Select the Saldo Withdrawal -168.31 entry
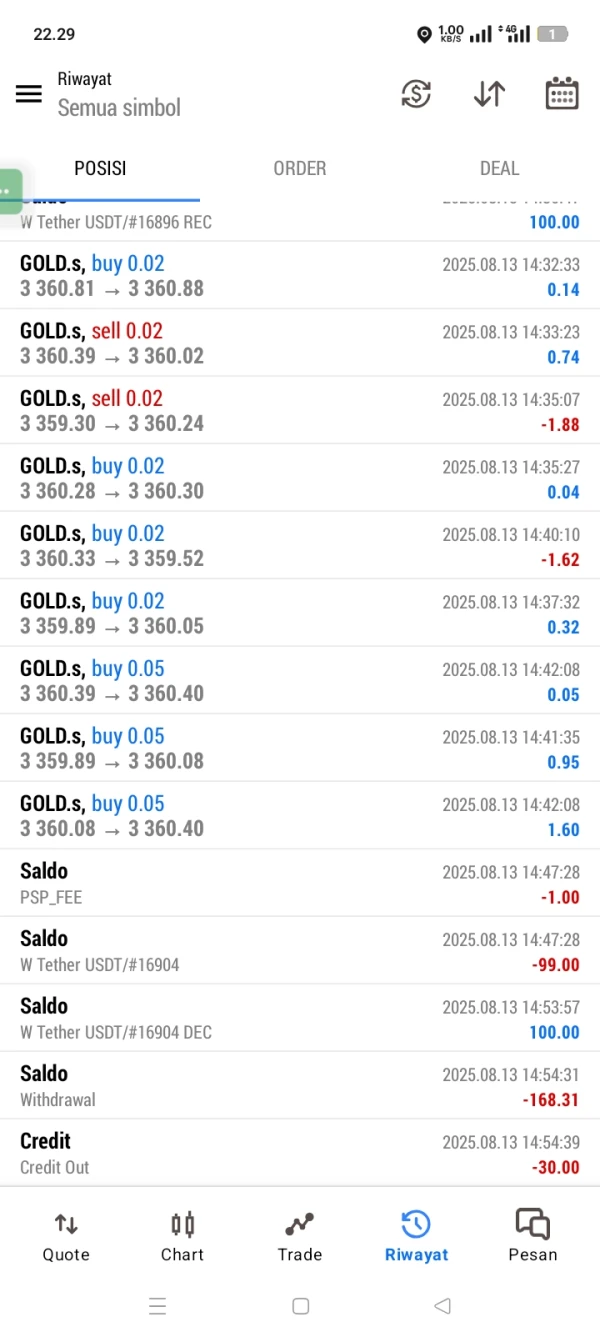Viewport: 600px width, 1337px height. (x=300, y=1086)
